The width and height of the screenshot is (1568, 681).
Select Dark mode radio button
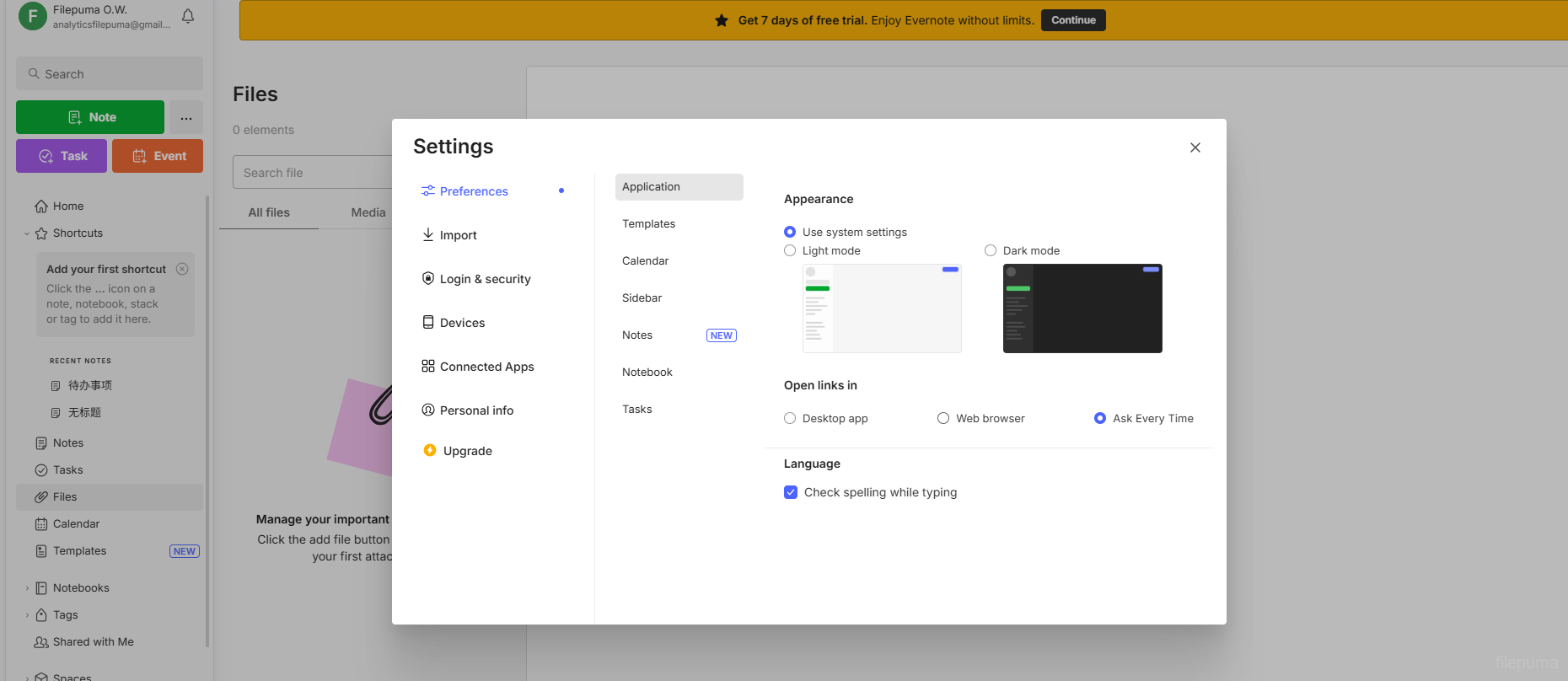point(991,250)
